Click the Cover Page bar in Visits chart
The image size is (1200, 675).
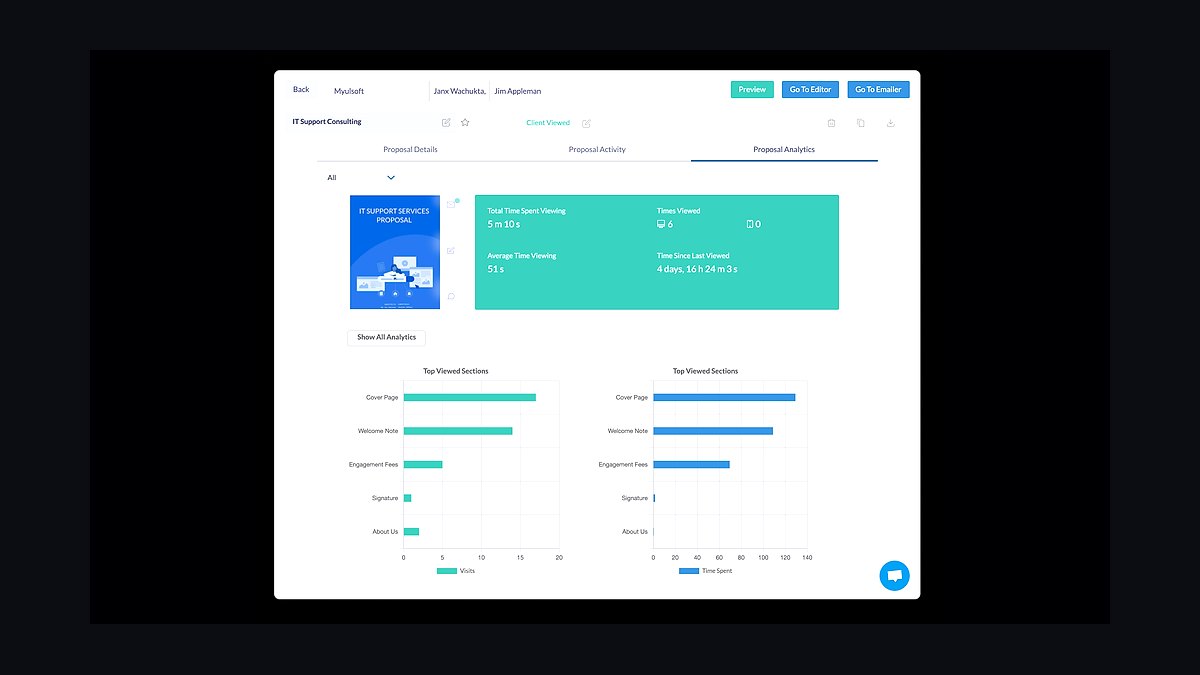(470, 397)
